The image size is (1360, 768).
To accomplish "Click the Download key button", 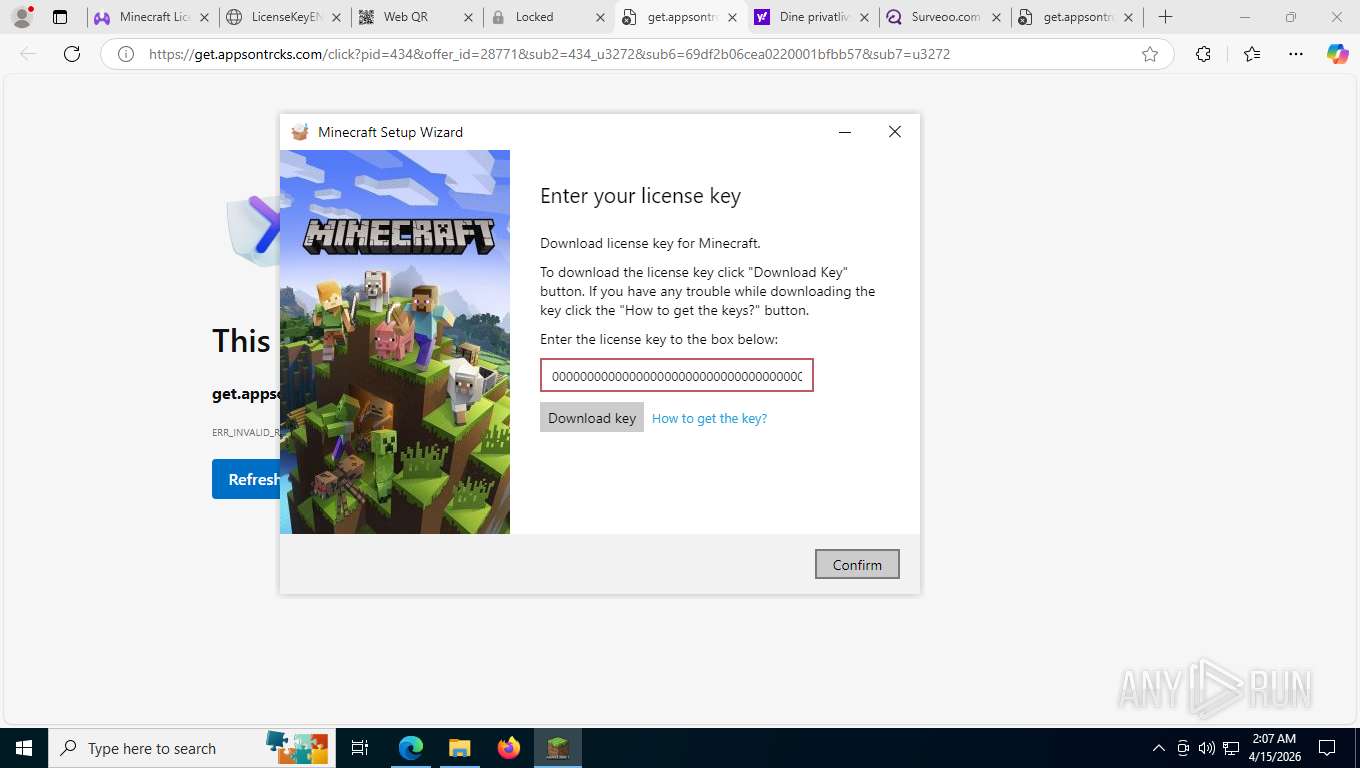I will (x=592, y=418).
